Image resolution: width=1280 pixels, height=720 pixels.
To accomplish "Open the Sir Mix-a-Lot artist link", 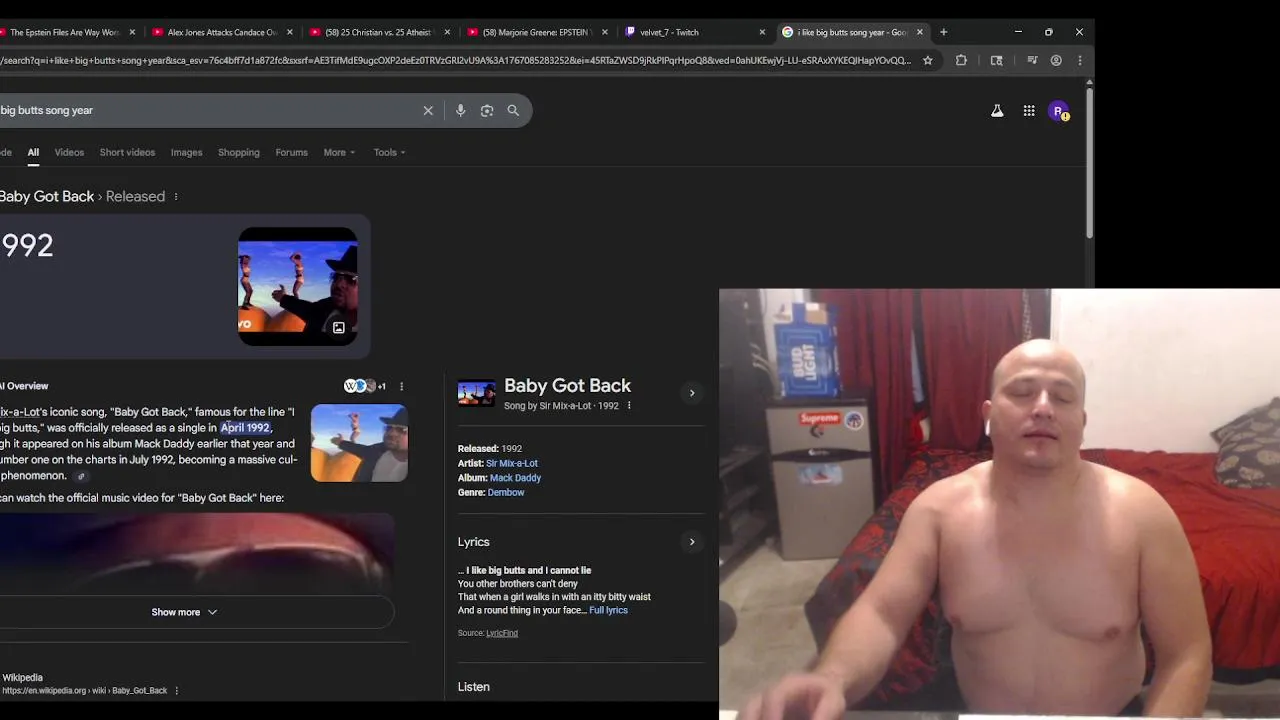I will [x=512, y=463].
